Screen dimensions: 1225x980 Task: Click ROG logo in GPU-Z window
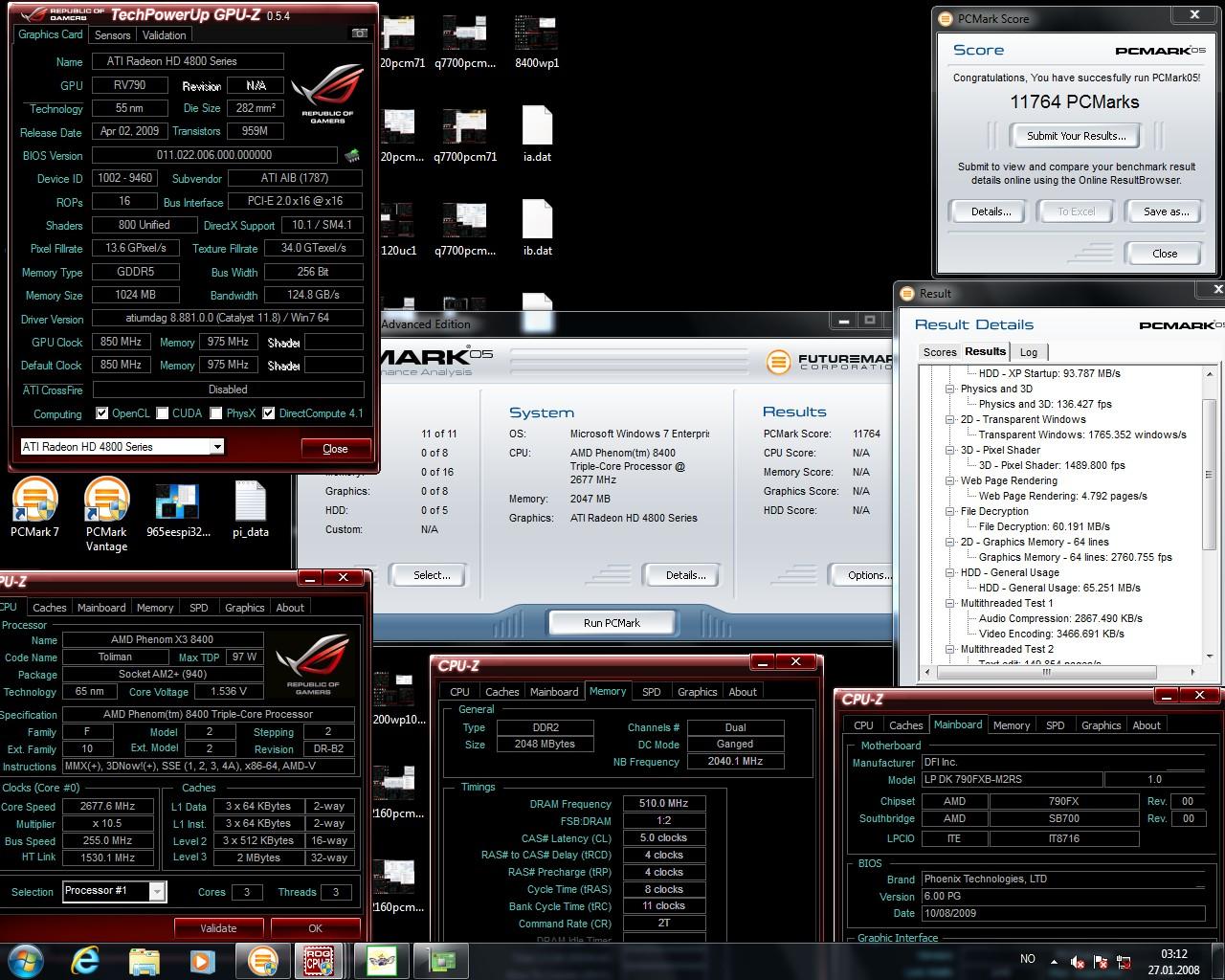point(327,94)
